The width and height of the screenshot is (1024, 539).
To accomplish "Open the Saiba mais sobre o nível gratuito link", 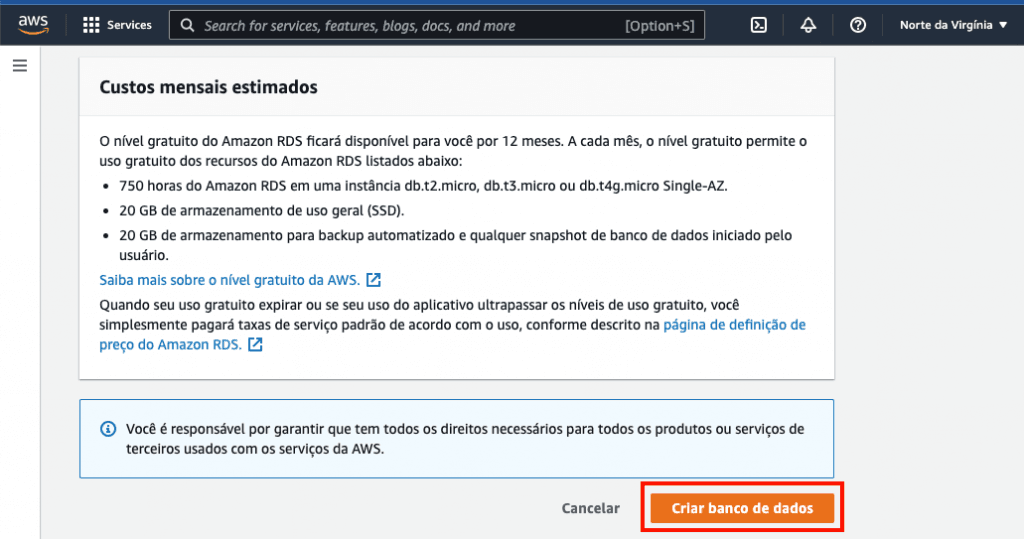I will pyautogui.click(x=230, y=280).
